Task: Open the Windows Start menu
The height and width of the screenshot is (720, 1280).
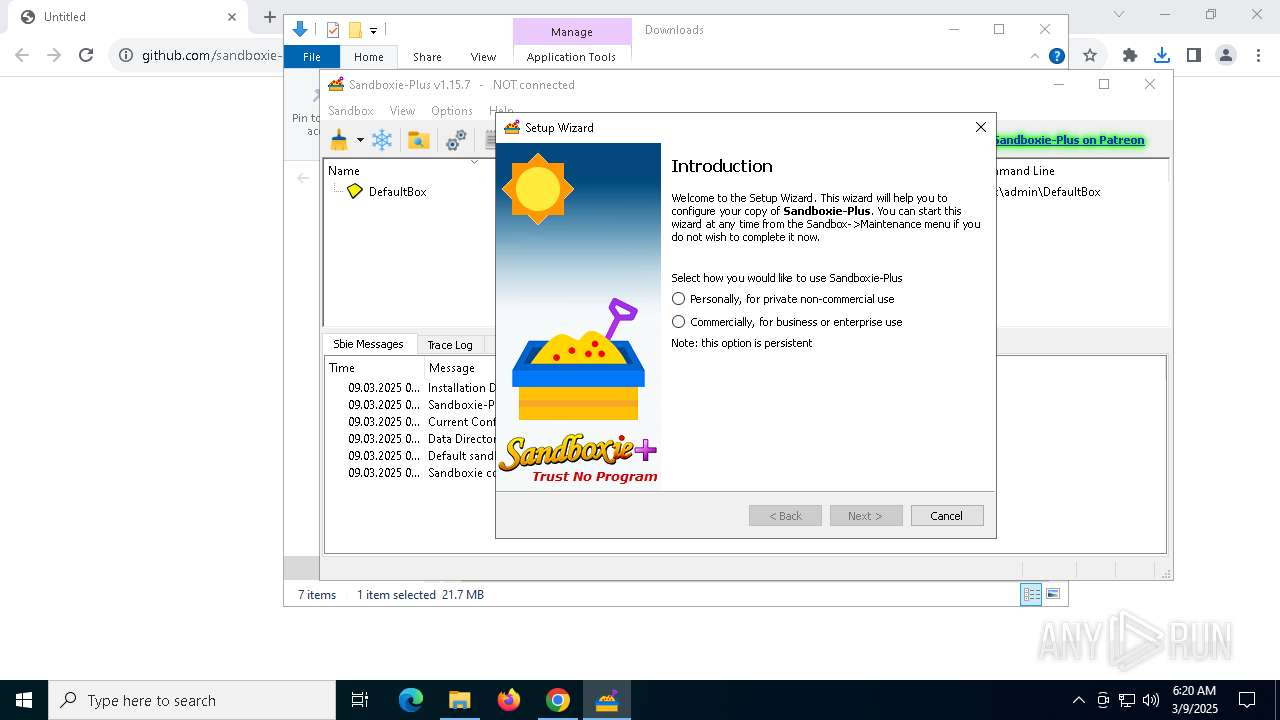Action: click(x=24, y=700)
